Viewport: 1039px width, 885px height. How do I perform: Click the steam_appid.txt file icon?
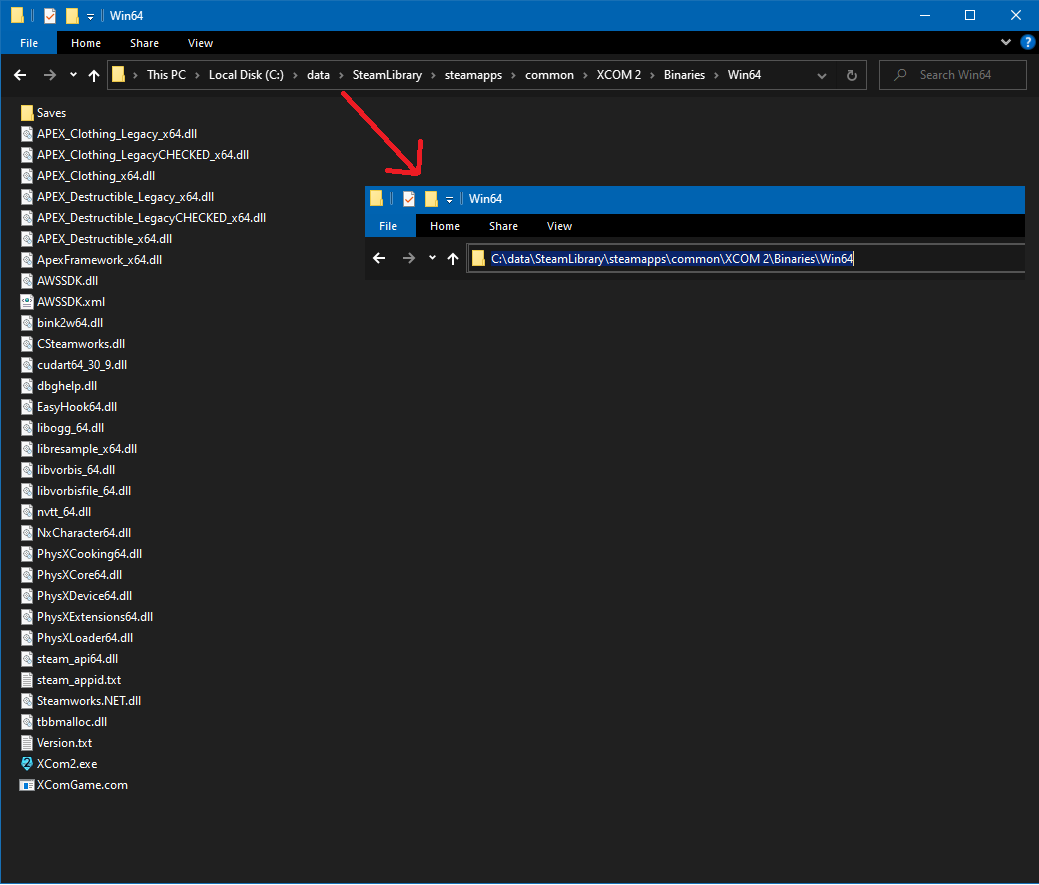point(27,680)
